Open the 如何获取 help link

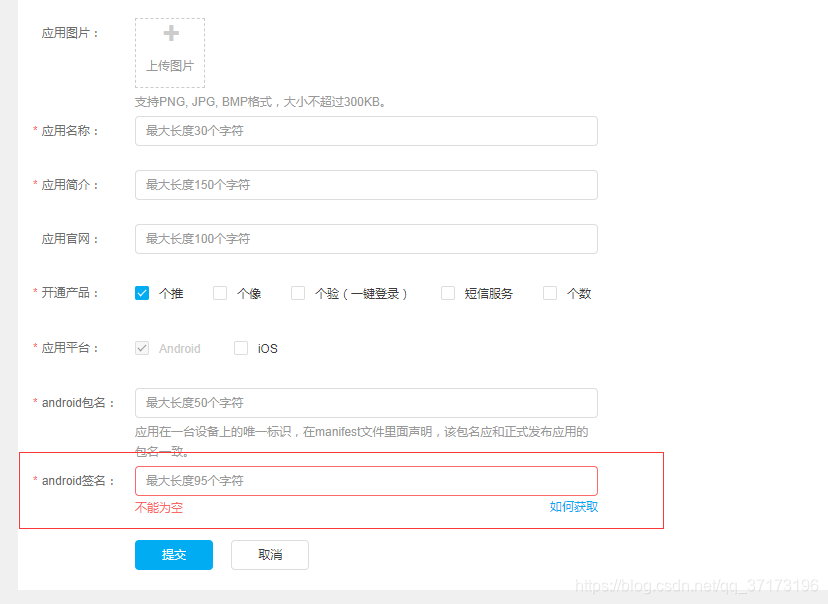[x=573, y=507]
